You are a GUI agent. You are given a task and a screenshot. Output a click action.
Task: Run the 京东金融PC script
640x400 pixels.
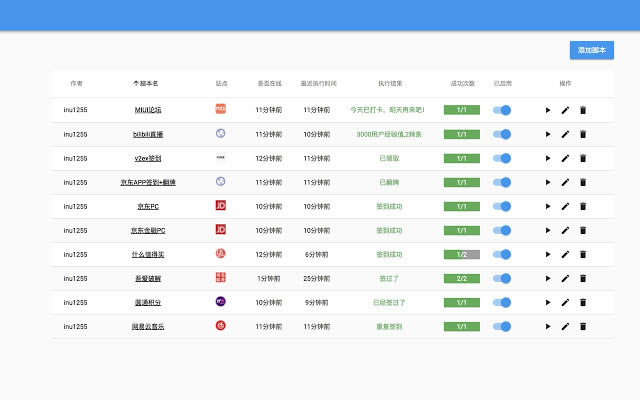click(x=548, y=231)
